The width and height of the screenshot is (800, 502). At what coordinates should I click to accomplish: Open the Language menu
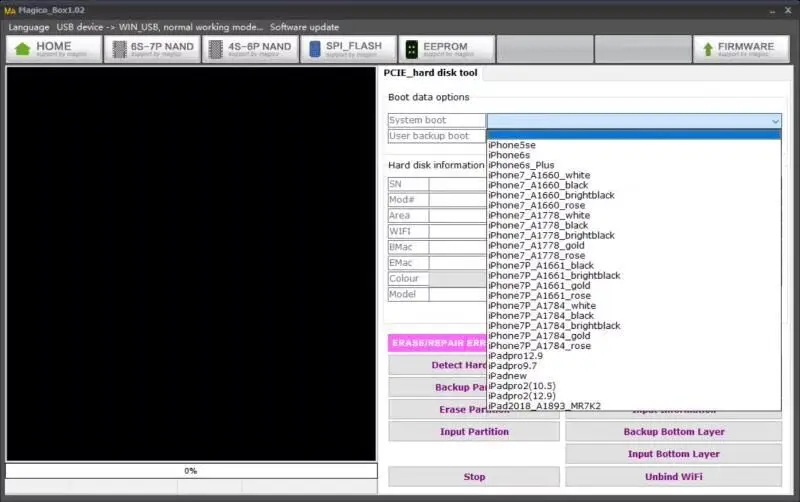(x=29, y=27)
